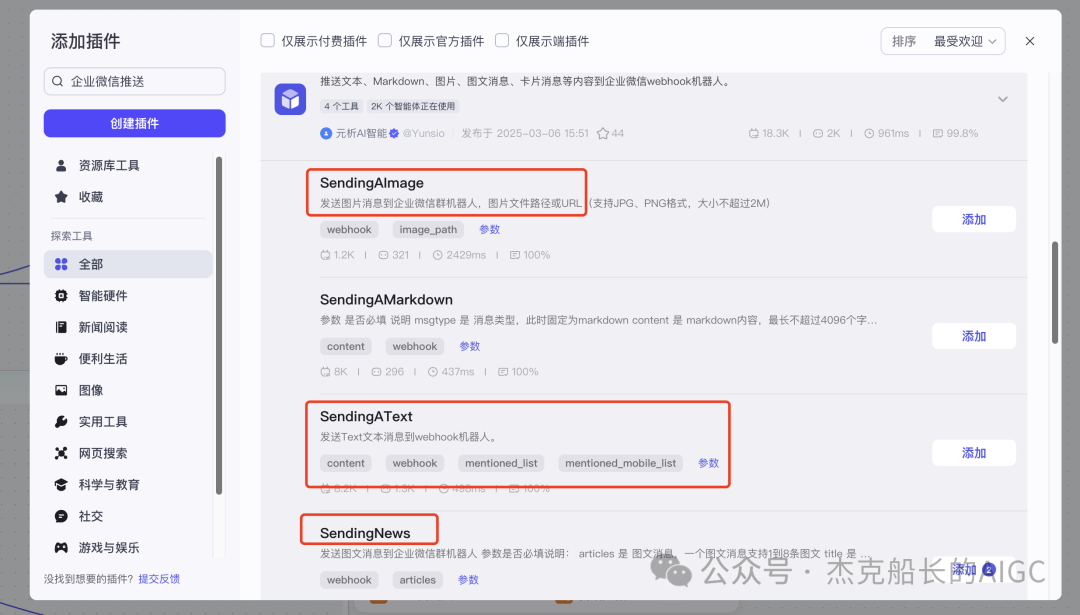
Task: Click the 新闻阅读 newspaper icon
Action: coord(61,327)
